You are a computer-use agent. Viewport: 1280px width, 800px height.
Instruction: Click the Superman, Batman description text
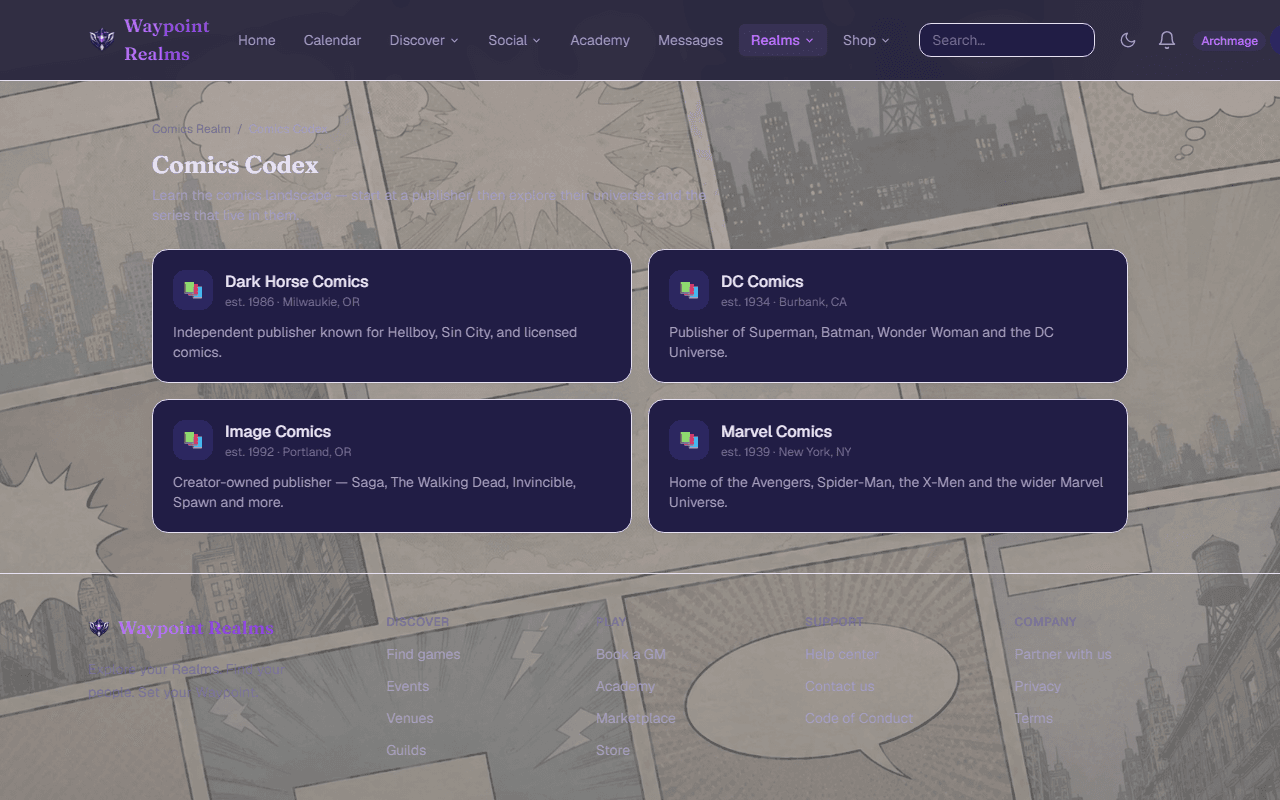pos(861,342)
